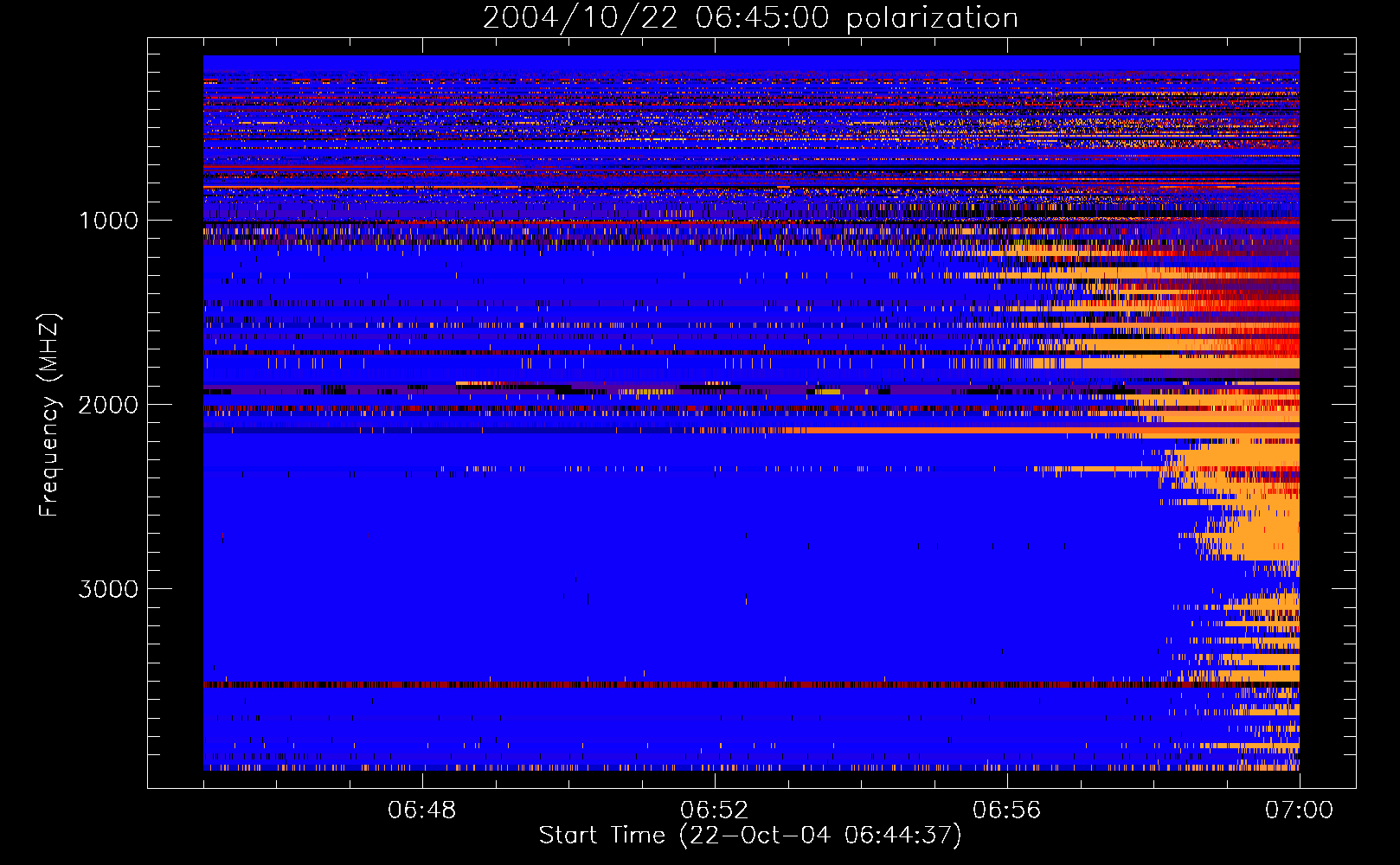Click the plot title '2004/10/22 06:45:00 polarization'
1400x865 pixels.
(750, 17)
